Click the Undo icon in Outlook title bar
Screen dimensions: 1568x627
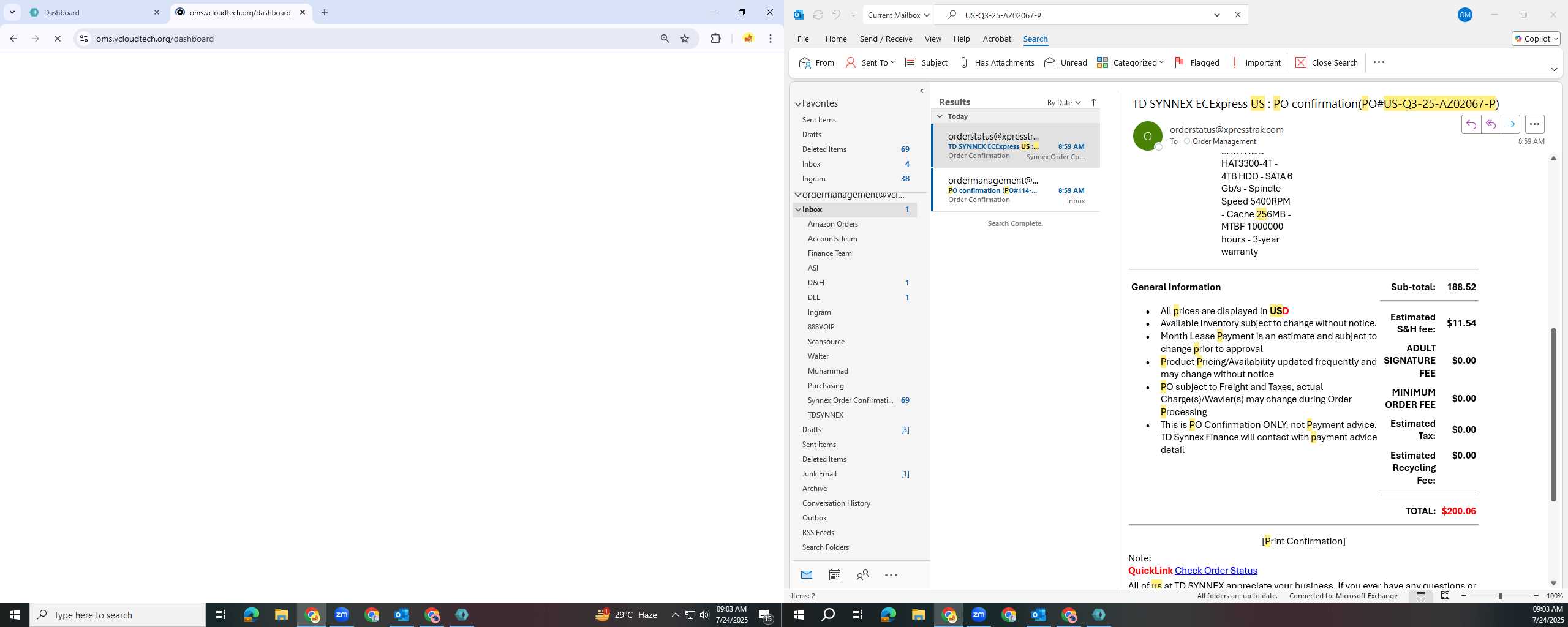click(x=836, y=15)
